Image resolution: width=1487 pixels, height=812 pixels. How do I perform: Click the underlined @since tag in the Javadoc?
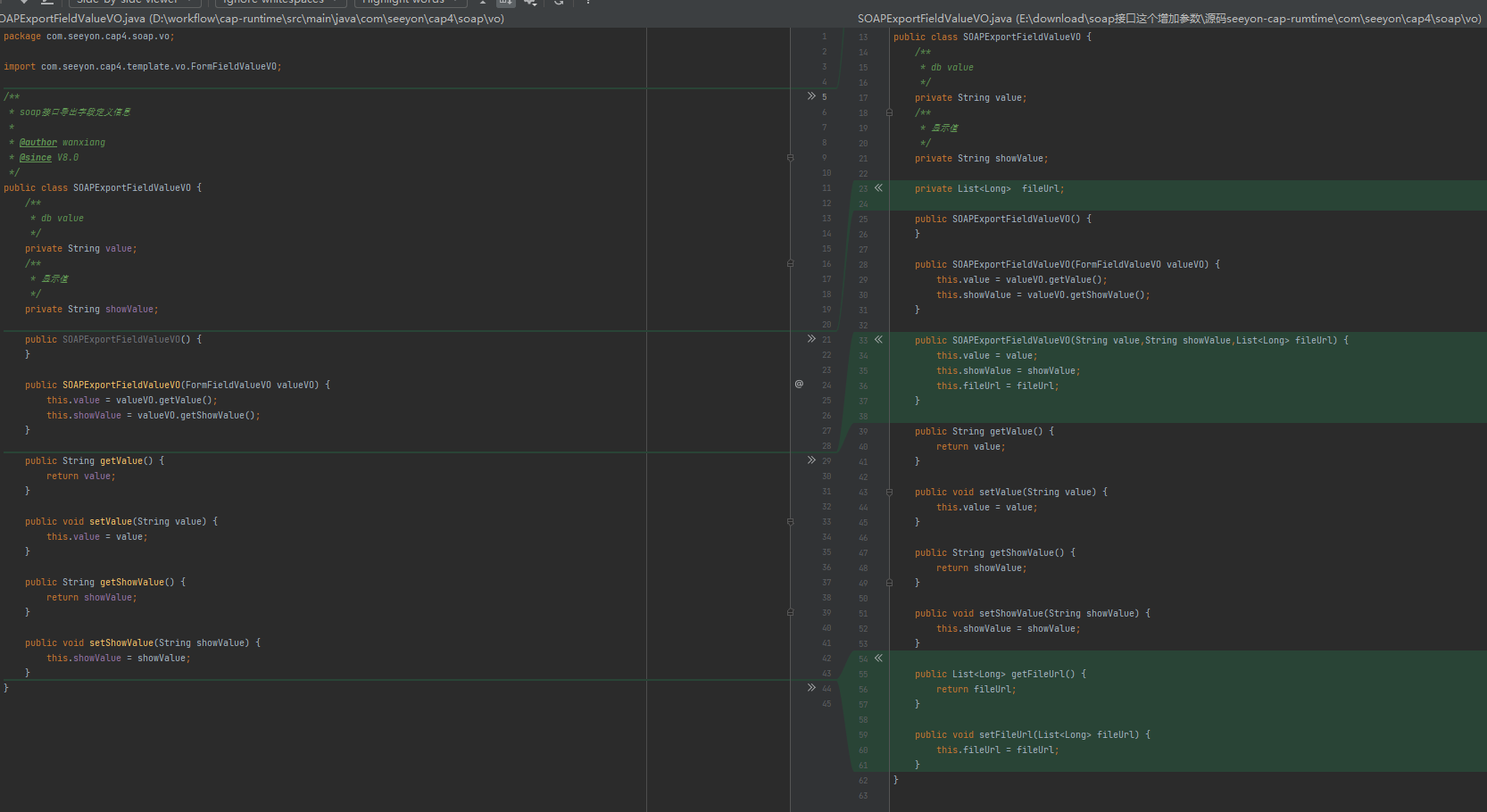coord(36,158)
